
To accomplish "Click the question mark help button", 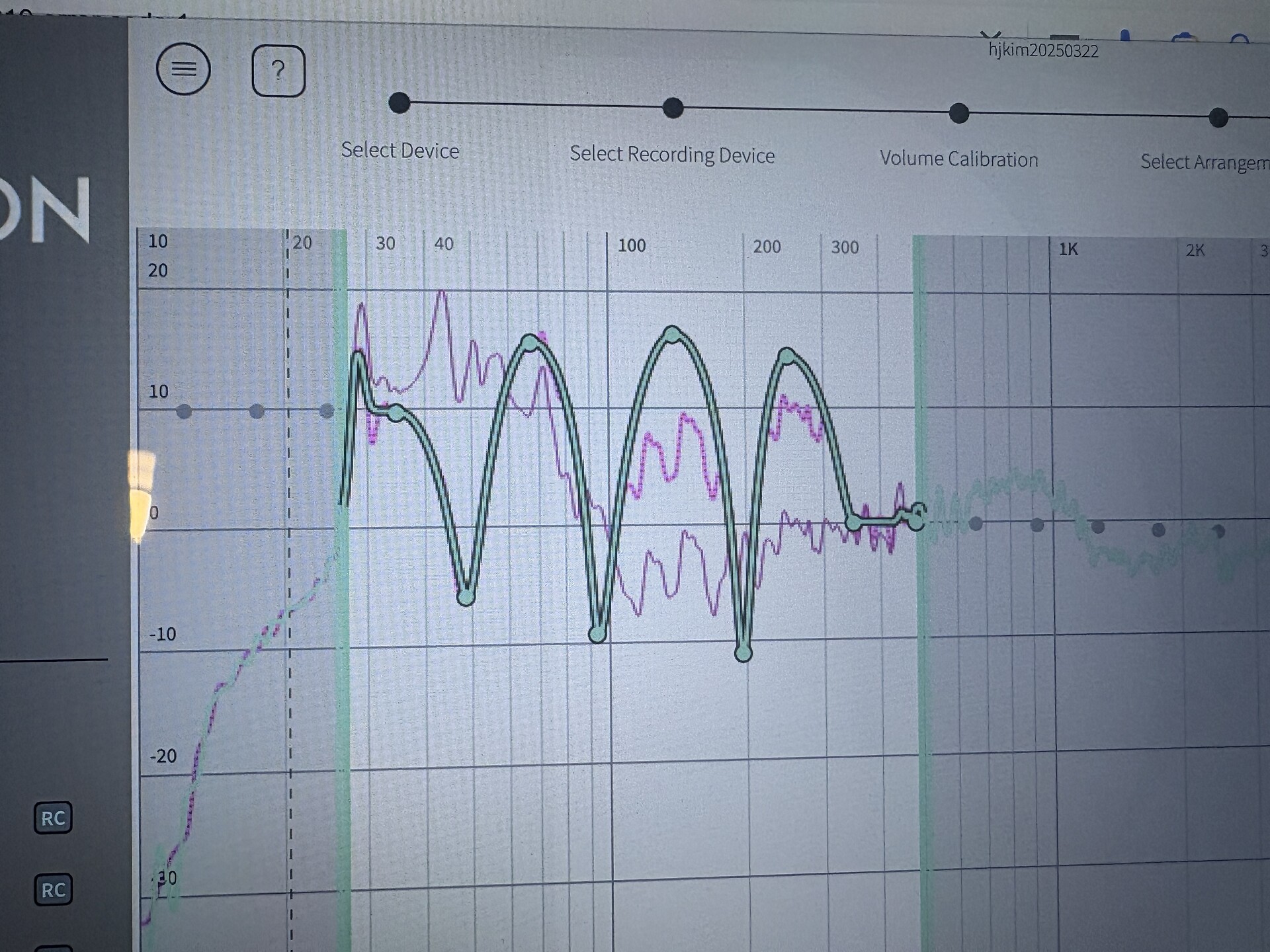I will tap(278, 71).
